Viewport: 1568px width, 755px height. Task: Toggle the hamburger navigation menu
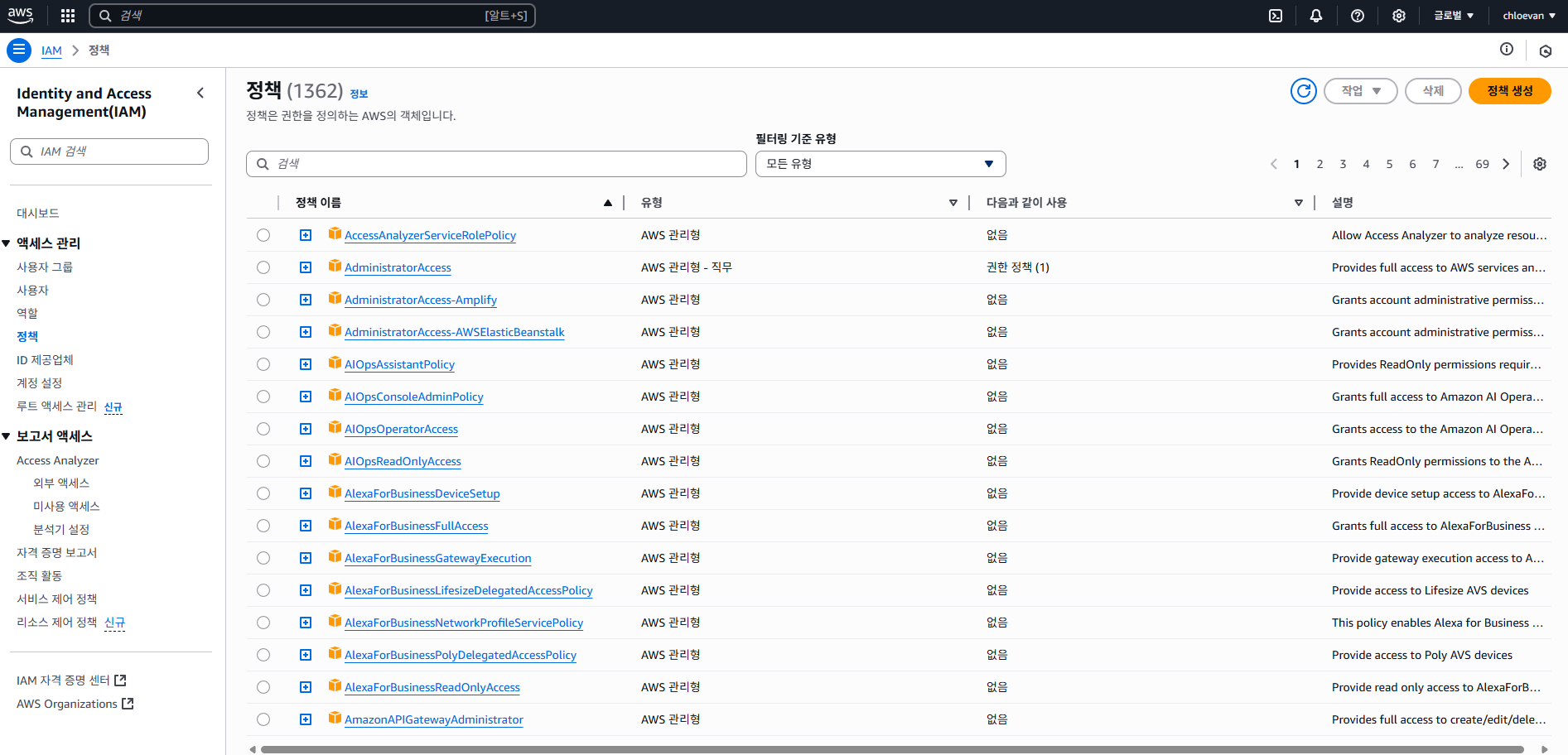click(x=19, y=50)
